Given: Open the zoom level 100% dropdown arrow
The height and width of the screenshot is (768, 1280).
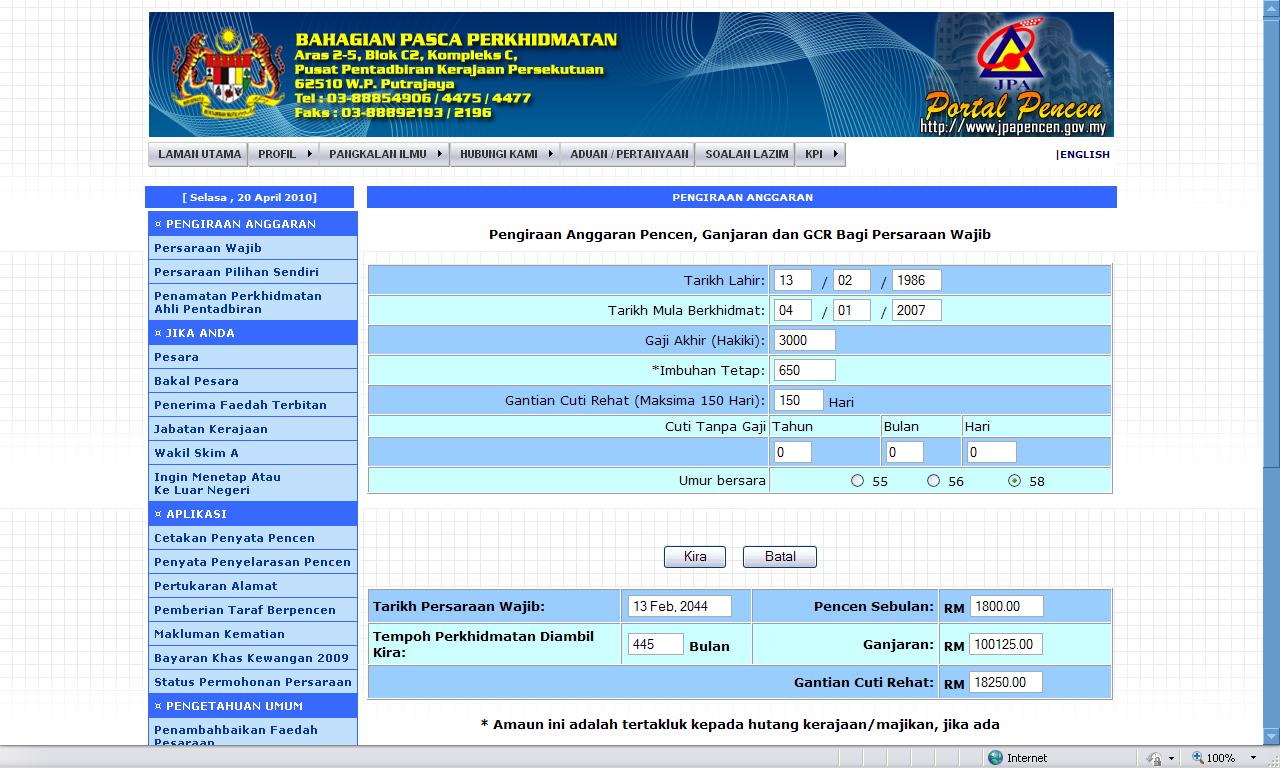Looking at the screenshot, I should point(1253,758).
